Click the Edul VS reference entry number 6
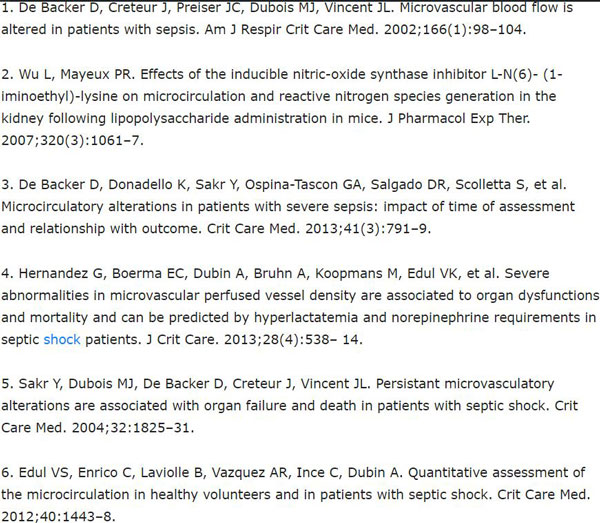600x523 pixels. [x=296, y=494]
